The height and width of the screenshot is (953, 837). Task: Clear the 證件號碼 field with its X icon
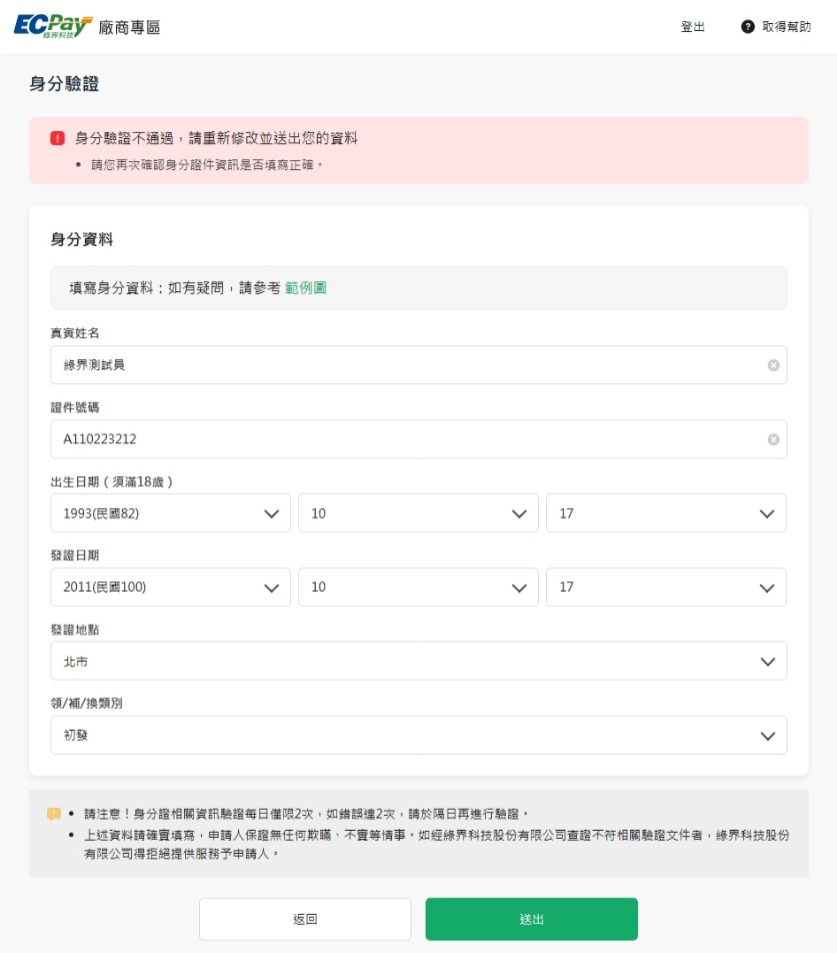(773, 439)
